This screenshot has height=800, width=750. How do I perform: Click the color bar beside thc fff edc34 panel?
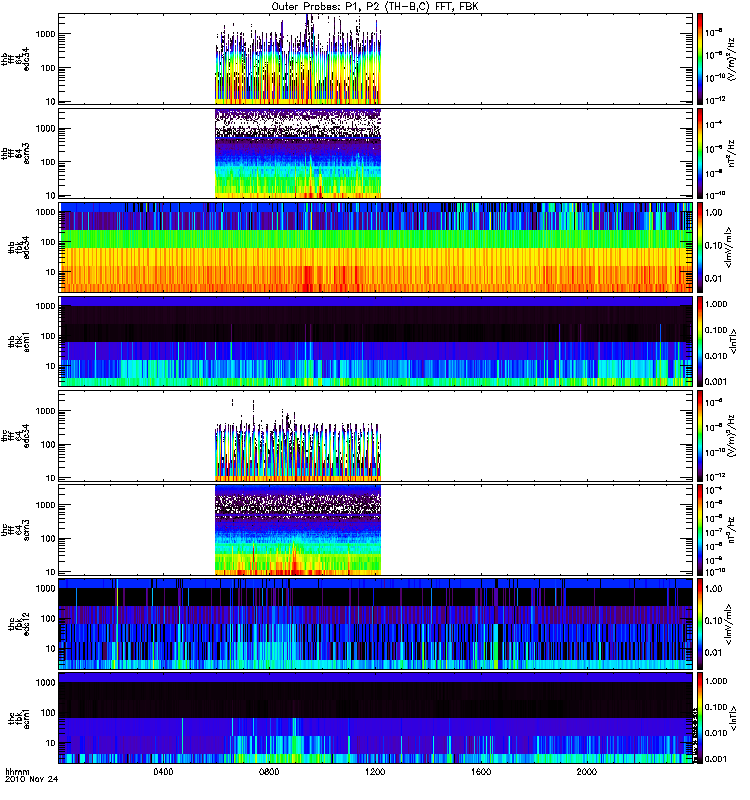(x=700, y=436)
